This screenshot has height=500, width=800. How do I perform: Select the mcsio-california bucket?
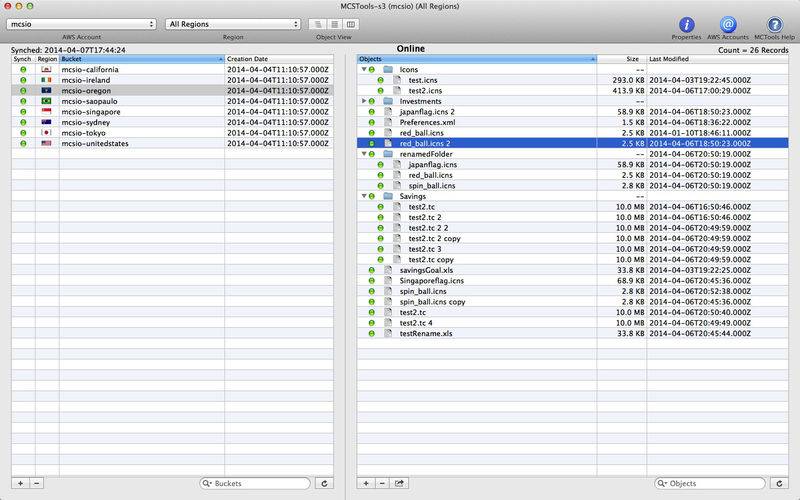click(x=172, y=69)
